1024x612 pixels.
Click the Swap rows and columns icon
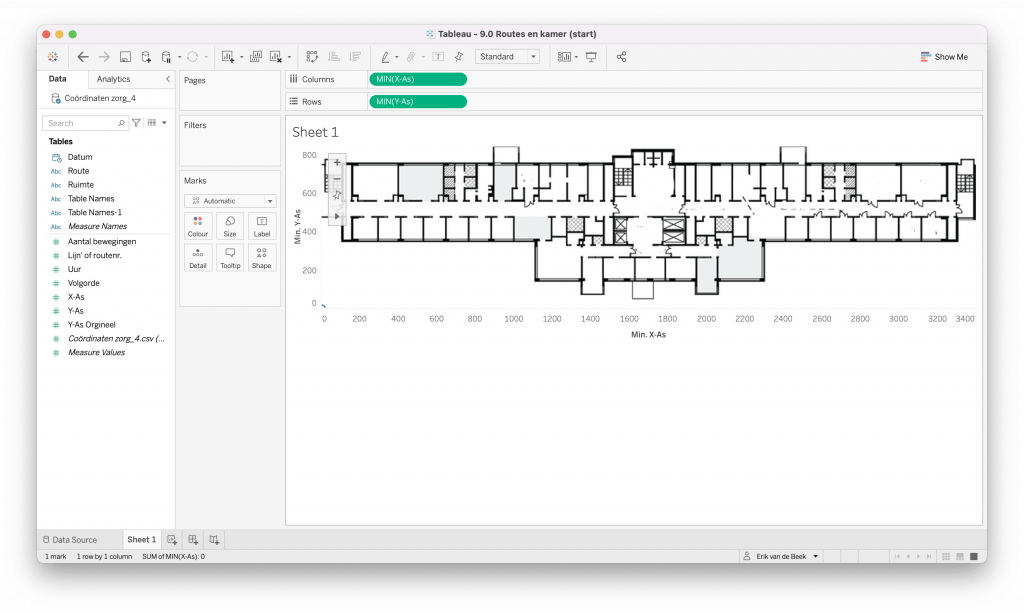pyautogui.click(x=312, y=57)
